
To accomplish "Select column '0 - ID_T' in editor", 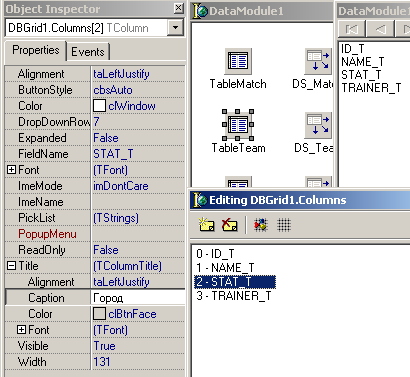I will [215, 254].
